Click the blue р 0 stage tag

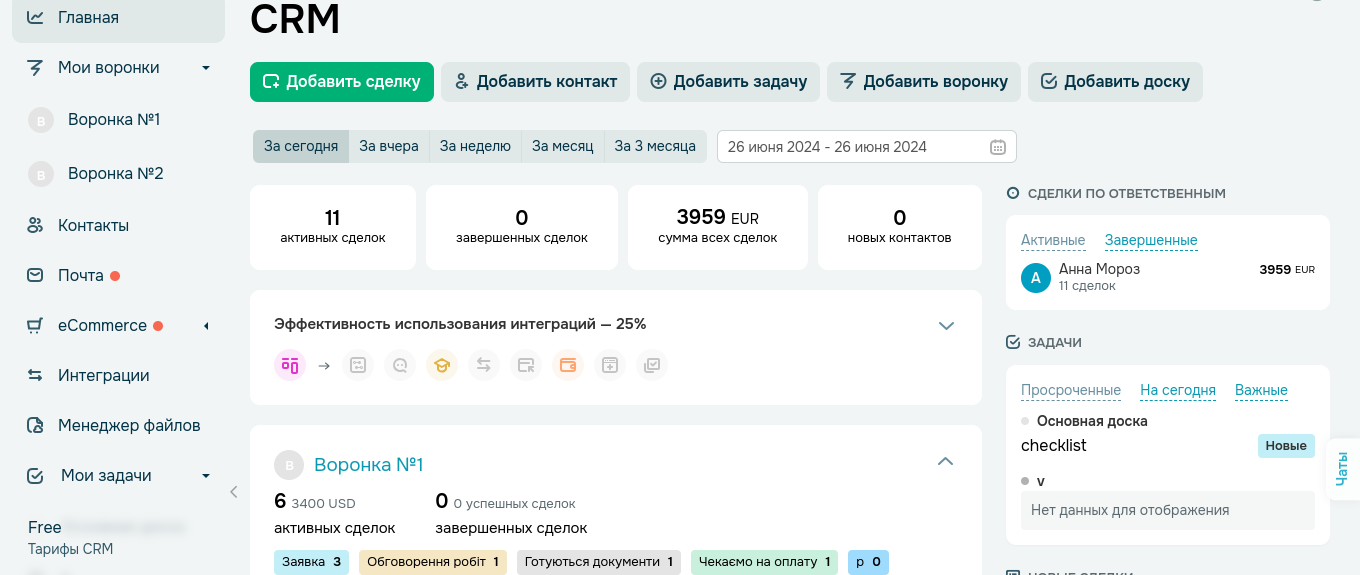[868, 562]
